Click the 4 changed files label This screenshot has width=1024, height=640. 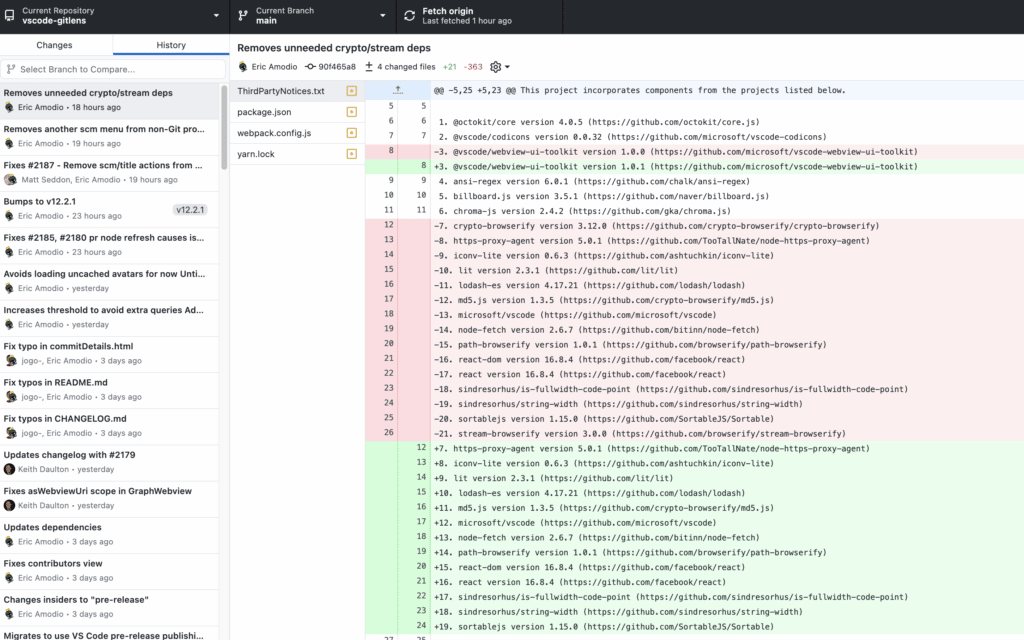pyautogui.click(x=406, y=67)
